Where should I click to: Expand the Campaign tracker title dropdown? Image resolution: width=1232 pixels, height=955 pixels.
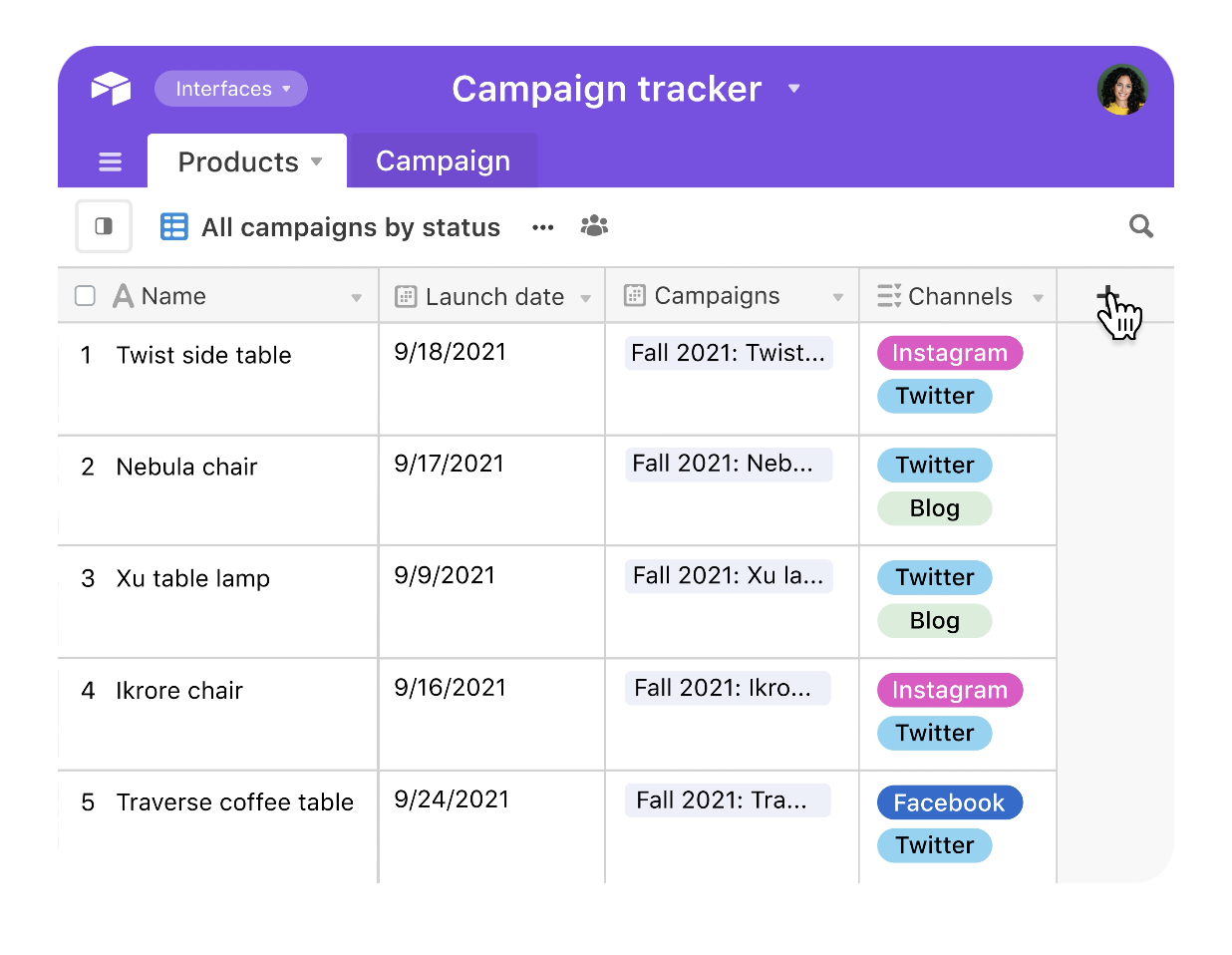[x=794, y=89]
